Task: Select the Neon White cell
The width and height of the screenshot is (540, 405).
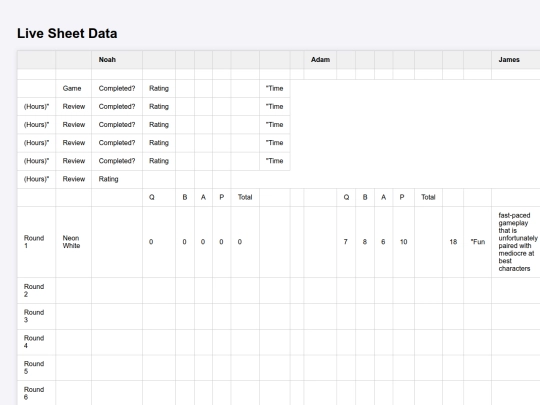Action: pyautogui.click(x=73, y=242)
